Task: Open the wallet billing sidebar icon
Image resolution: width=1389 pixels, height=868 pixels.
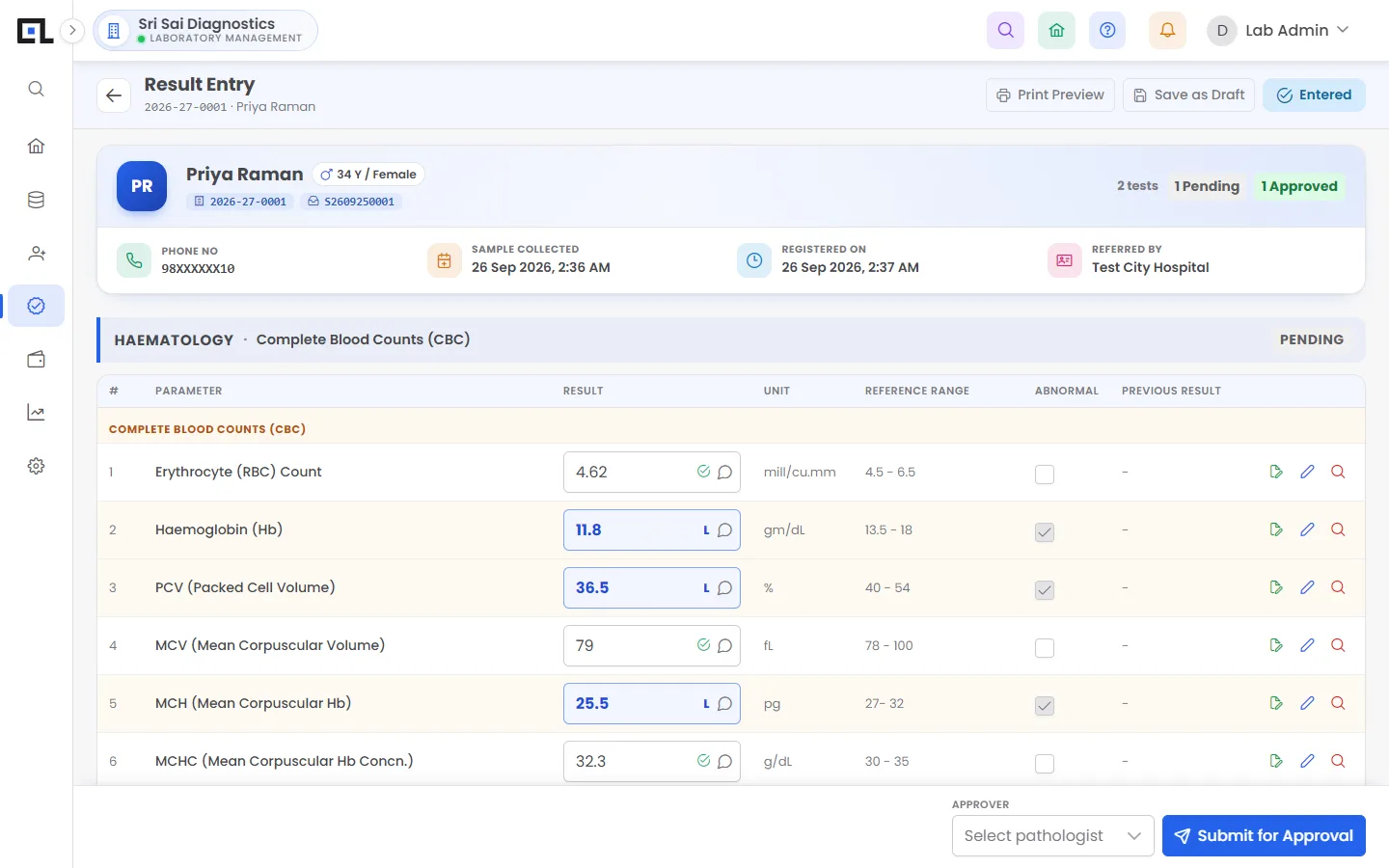Action: click(36, 360)
